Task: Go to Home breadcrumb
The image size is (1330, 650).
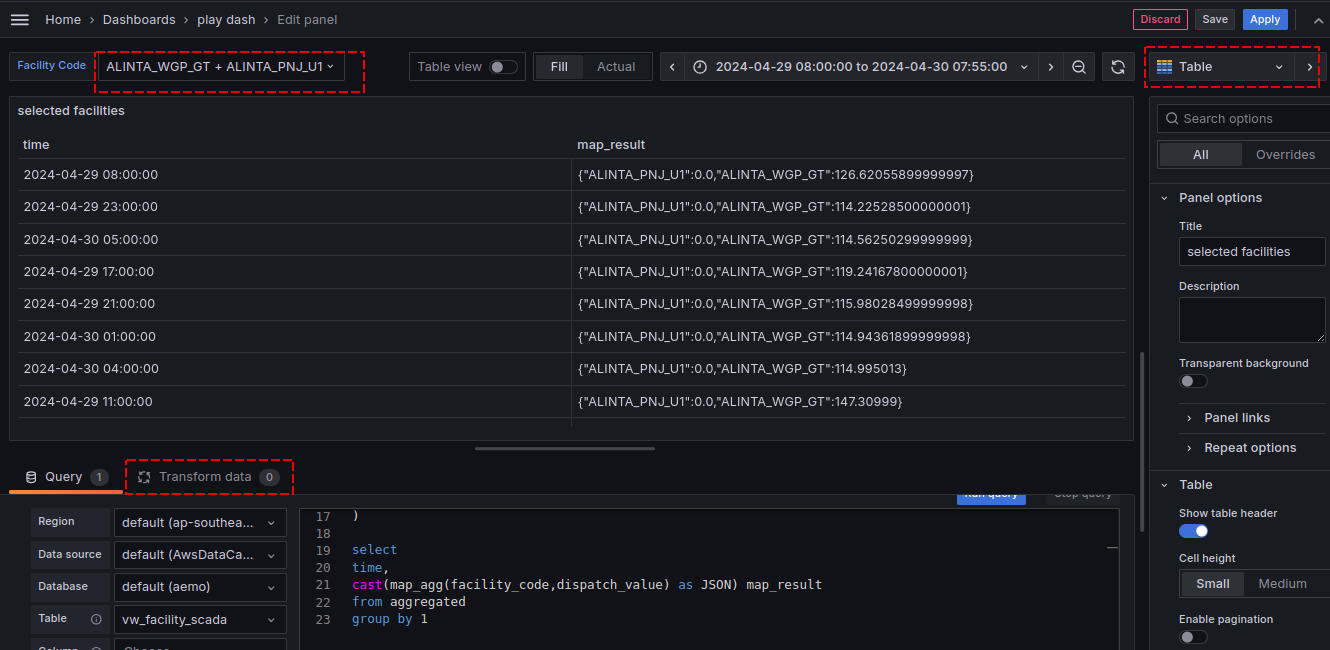Action: pyautogui.click(x=63, y=20)
